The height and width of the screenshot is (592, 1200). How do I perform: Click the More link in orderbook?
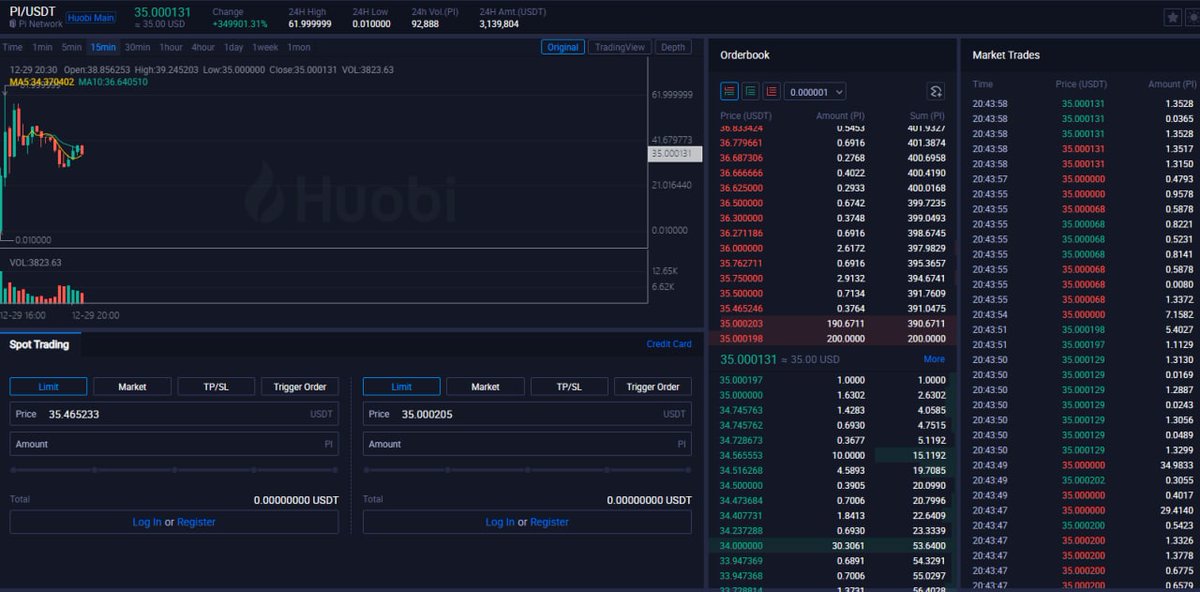[934, 359]
